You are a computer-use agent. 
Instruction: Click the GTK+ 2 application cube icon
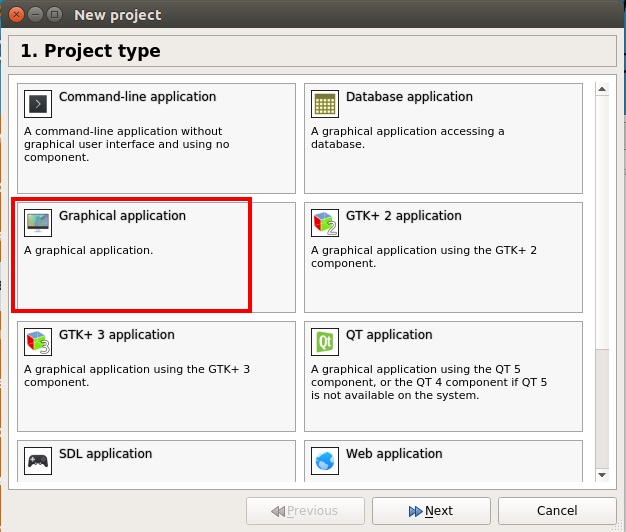[x=325, y=223]
